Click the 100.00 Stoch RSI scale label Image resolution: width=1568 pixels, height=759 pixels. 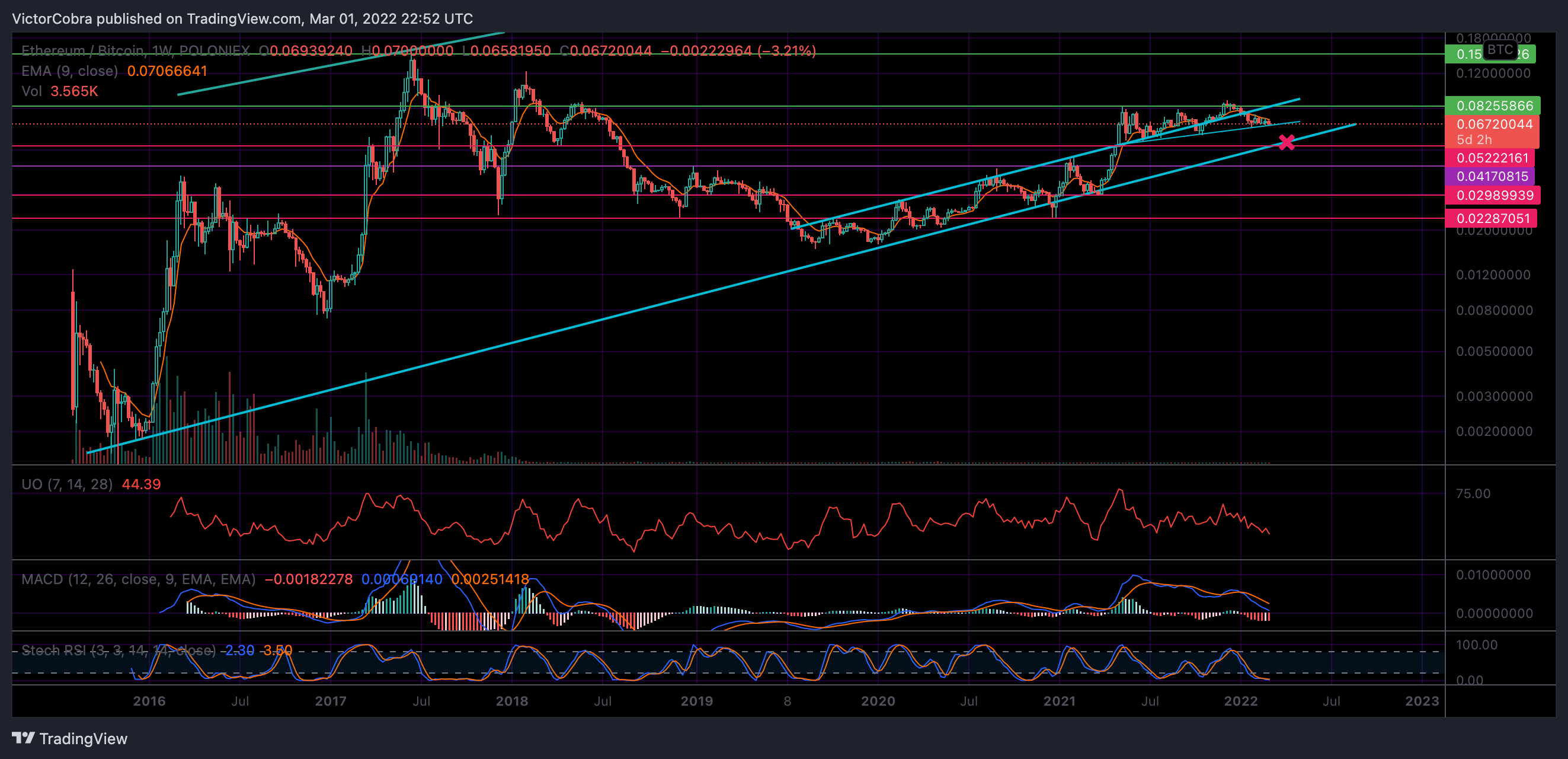pos(1477,645)
